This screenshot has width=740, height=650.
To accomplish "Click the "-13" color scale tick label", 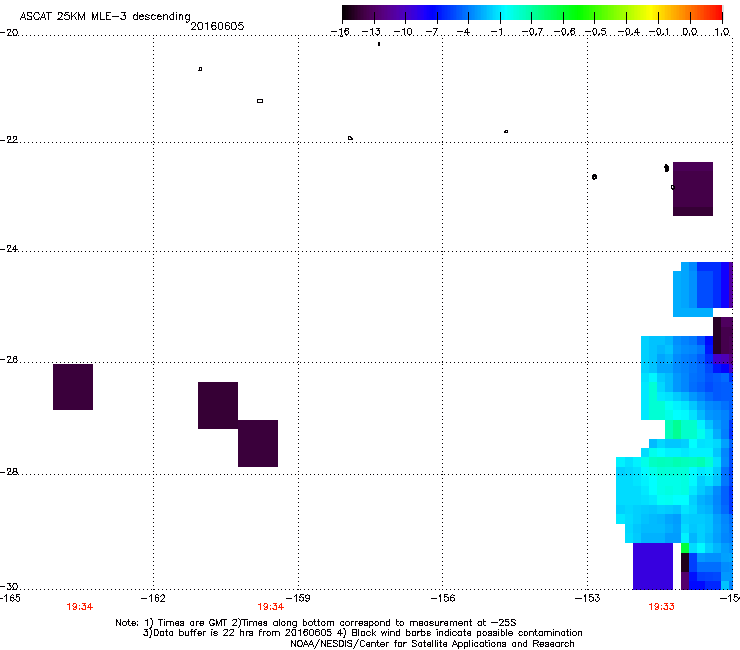I will (371, 32).
